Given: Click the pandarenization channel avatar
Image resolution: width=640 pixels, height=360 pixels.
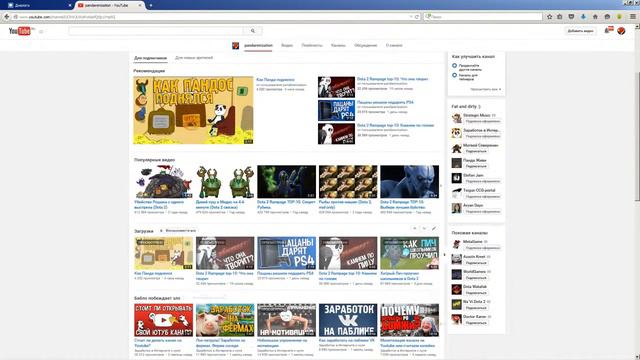Looking at the screenshot, I should 236,45.
